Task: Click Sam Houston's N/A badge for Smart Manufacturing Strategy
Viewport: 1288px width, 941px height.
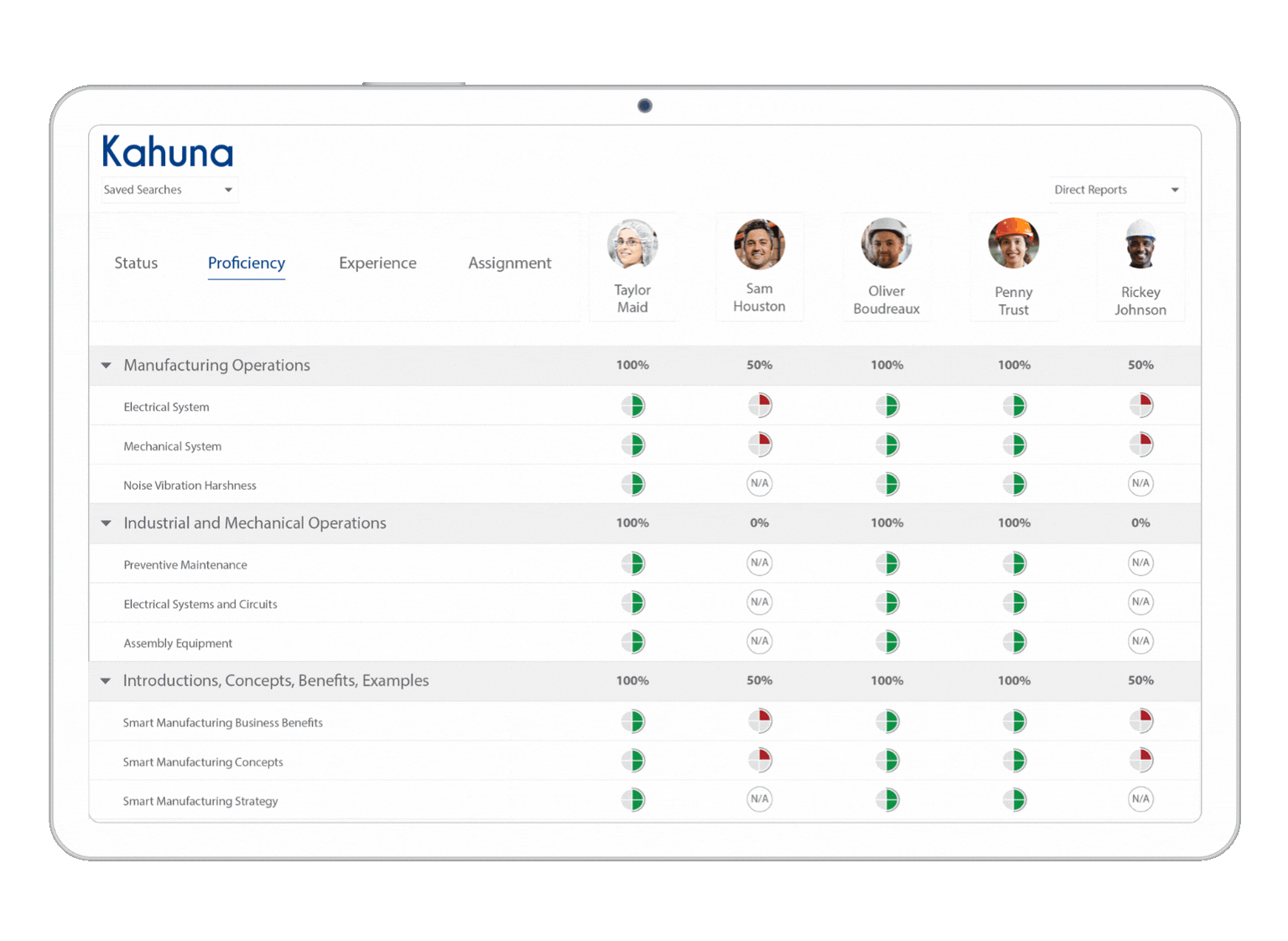Action: tap(760, 799)
